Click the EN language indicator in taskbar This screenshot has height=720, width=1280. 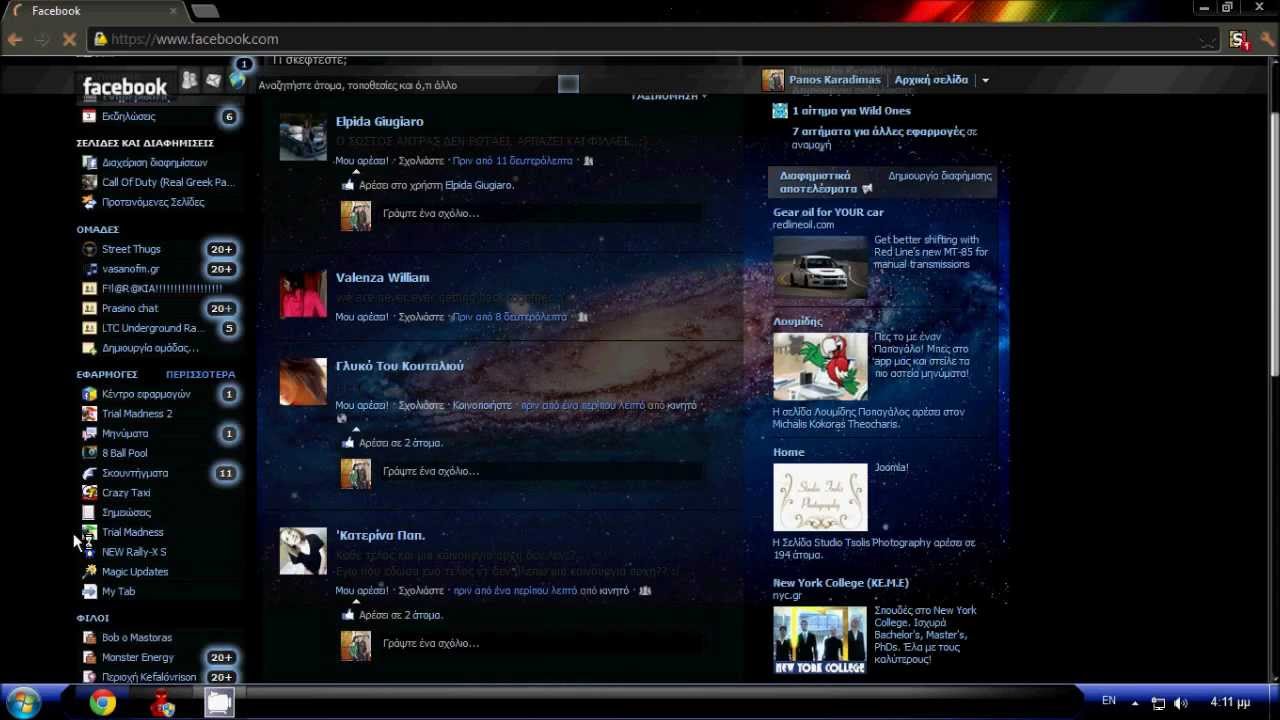coord(1109,701)
